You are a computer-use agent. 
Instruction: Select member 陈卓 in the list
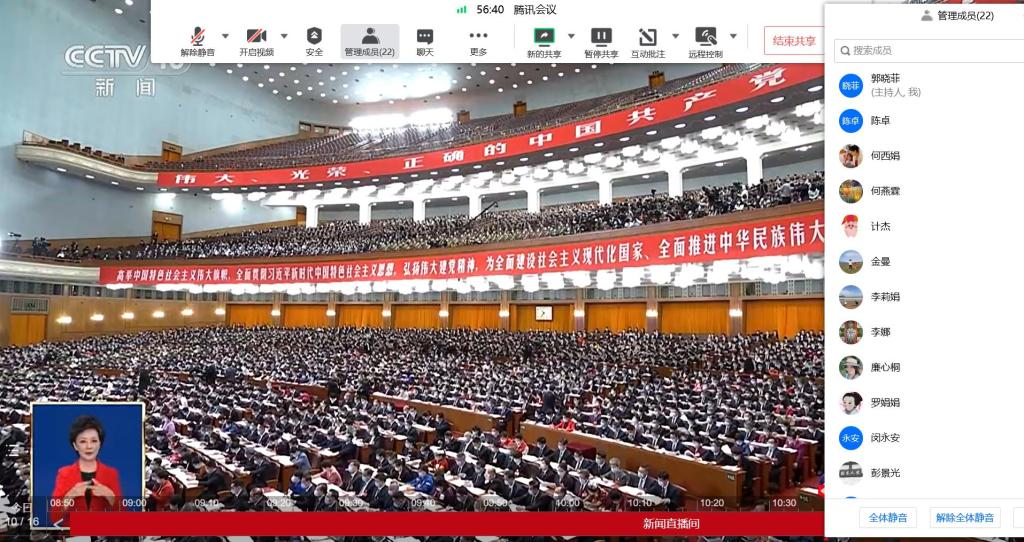880,121
